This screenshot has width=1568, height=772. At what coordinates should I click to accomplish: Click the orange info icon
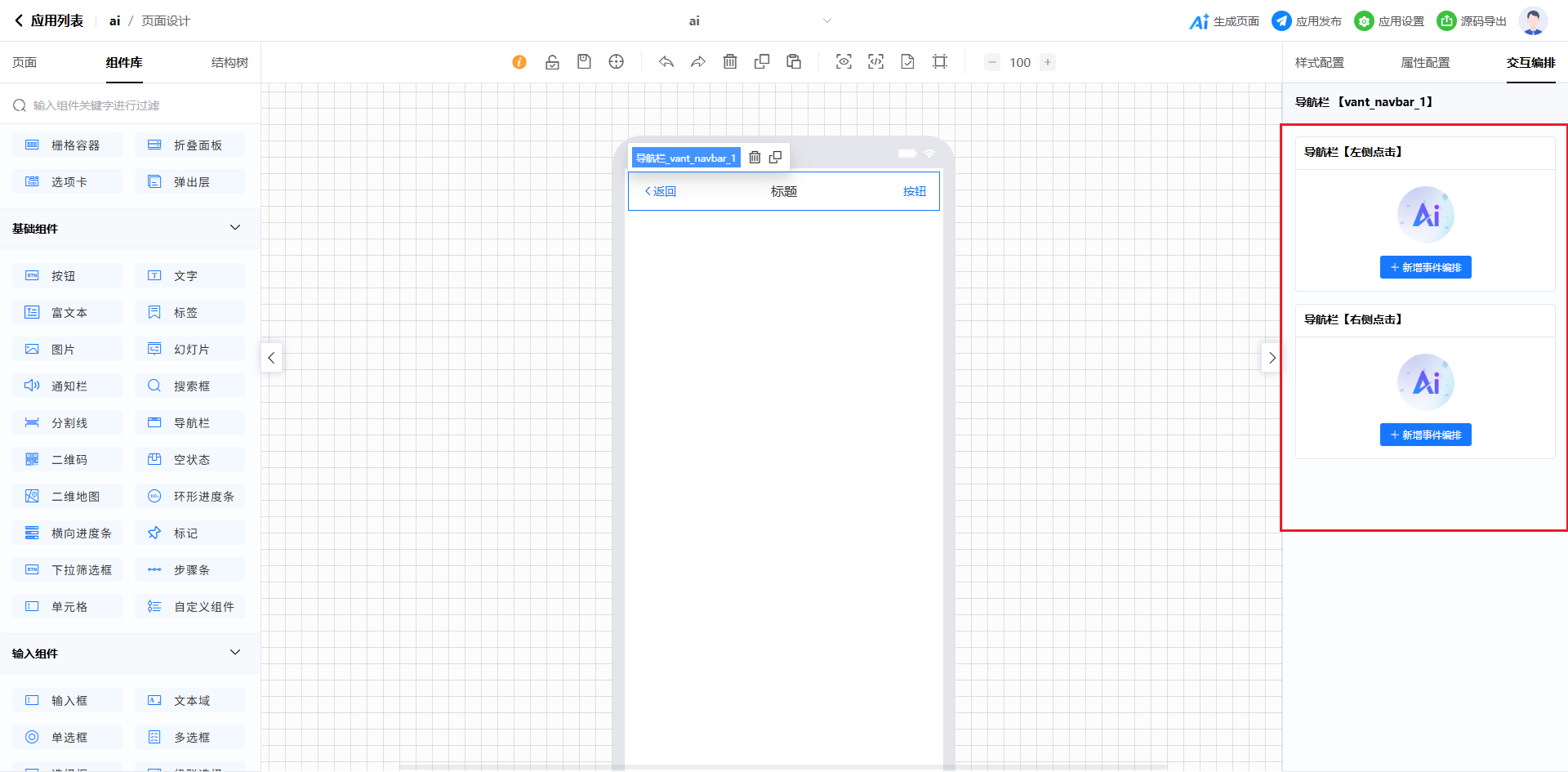click(519, 62)
